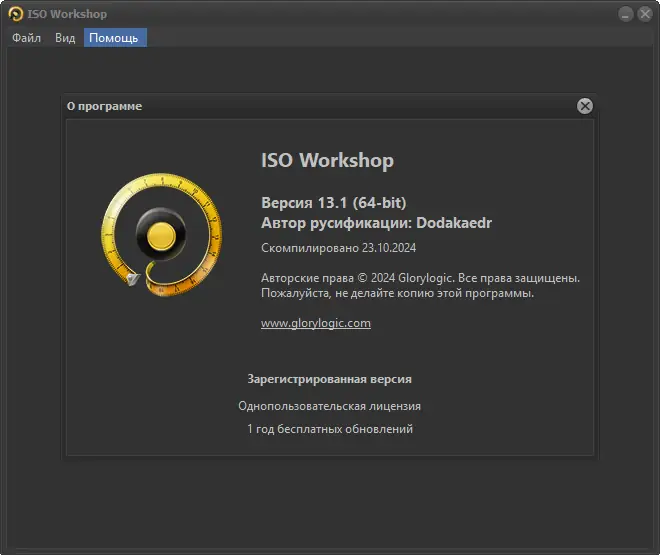Click the Автор русификации: Dodakaedr line
This screenshot has width=660, height=555.
(376, 223)
